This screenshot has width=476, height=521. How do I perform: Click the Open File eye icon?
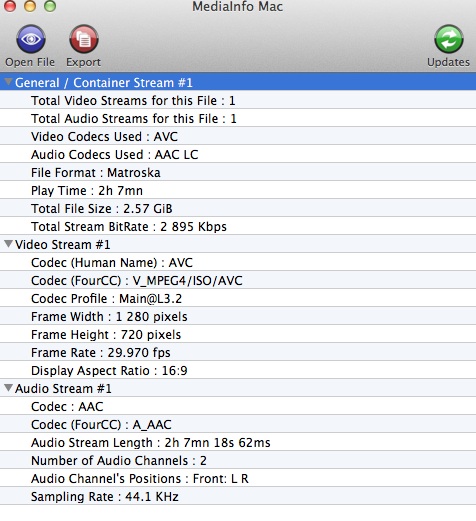31,39
